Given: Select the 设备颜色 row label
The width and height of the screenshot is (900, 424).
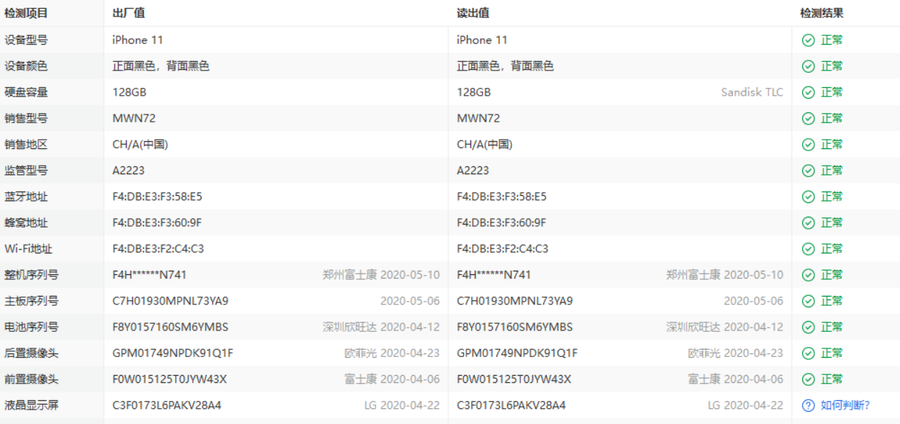Looking at the screenshot, I should tap(26, 67).
